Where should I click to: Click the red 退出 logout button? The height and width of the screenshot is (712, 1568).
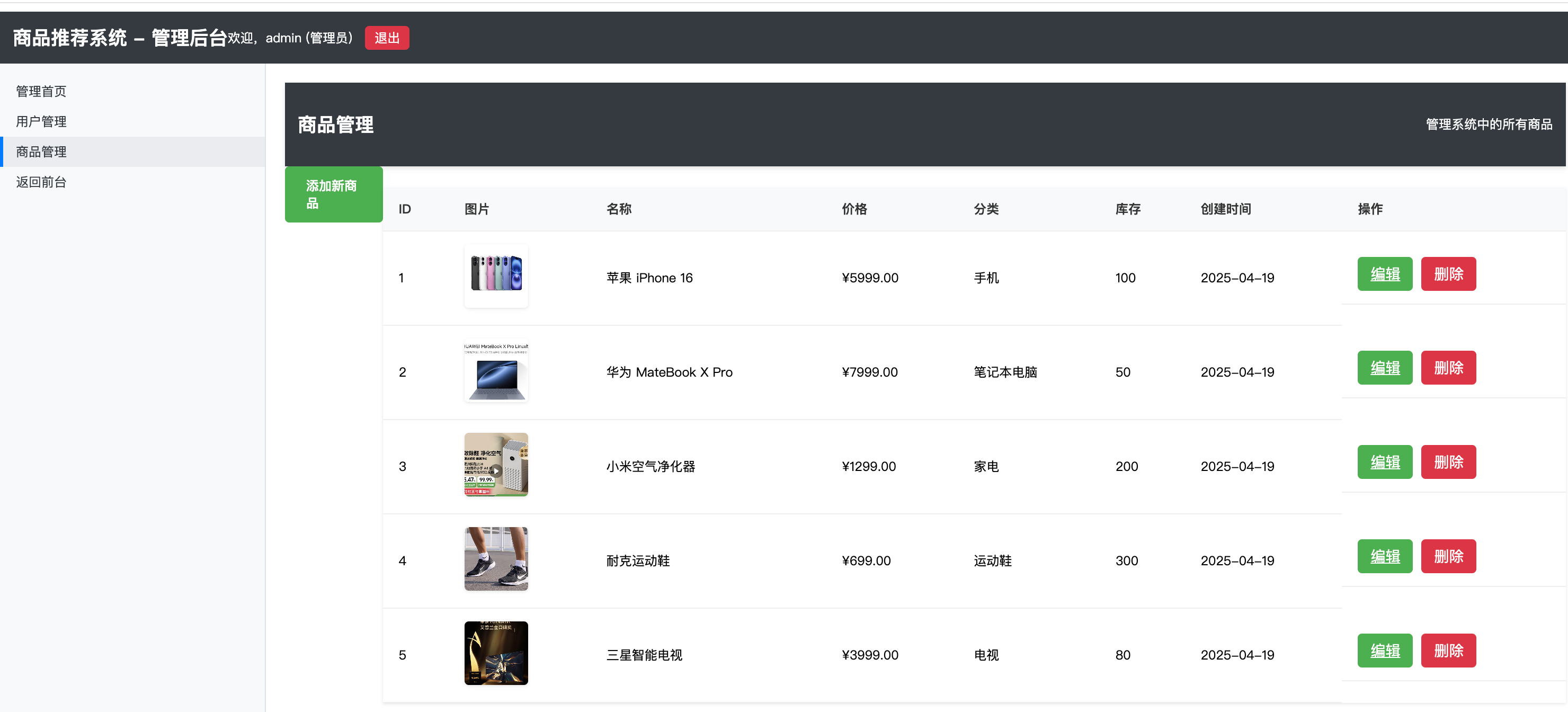(387, 38)
